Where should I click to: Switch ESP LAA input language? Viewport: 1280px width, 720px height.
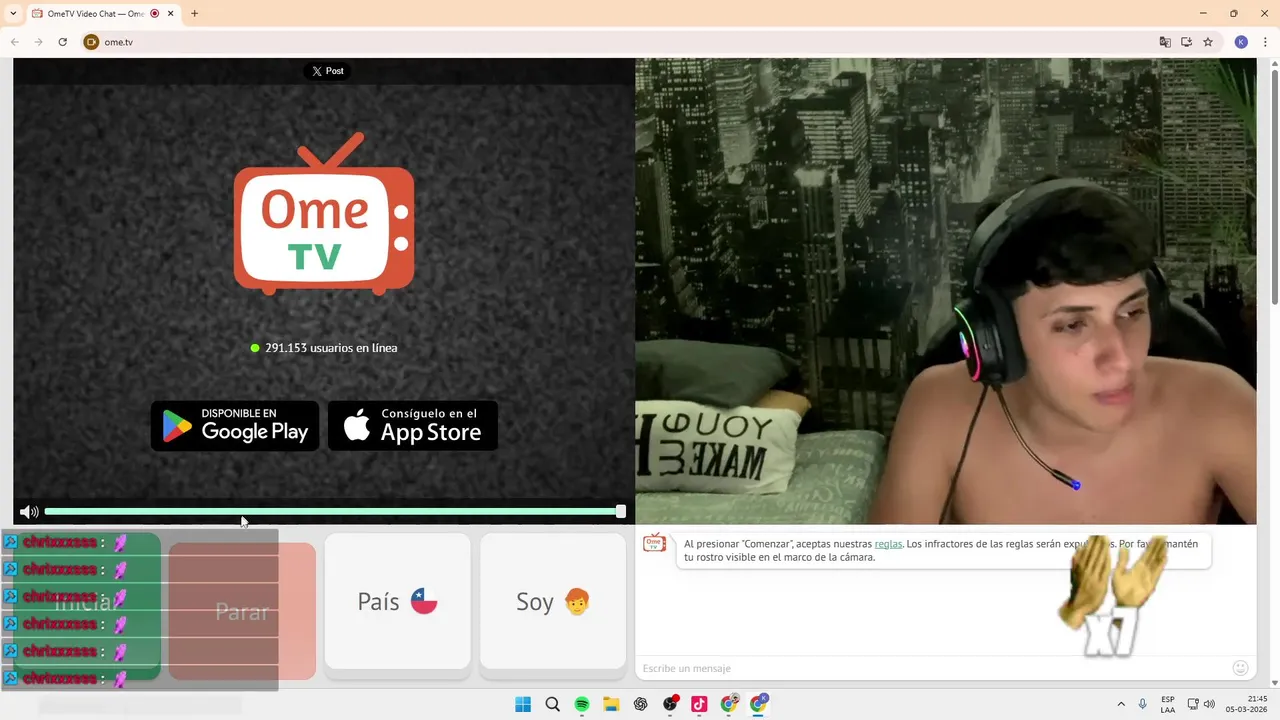[1168, 704]
